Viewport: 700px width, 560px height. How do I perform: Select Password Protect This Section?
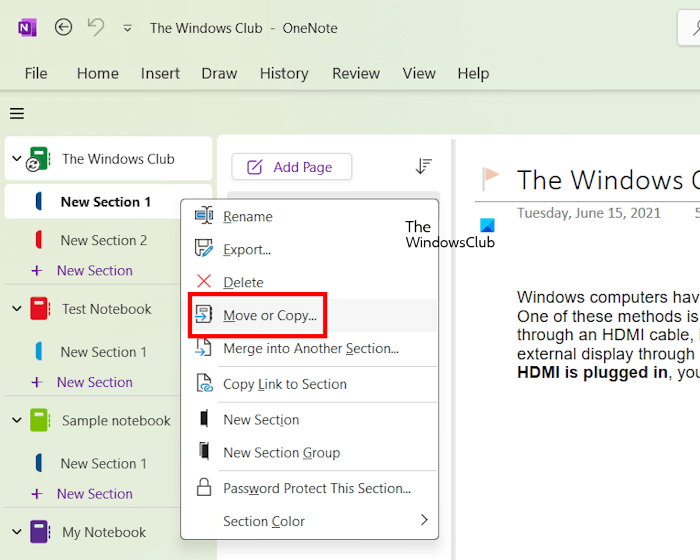[316, 488]
